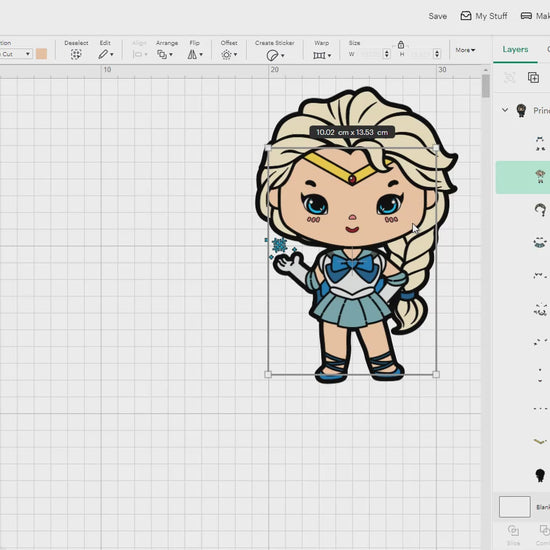Click the Width stepper arrows

click(x=387, y=54)
